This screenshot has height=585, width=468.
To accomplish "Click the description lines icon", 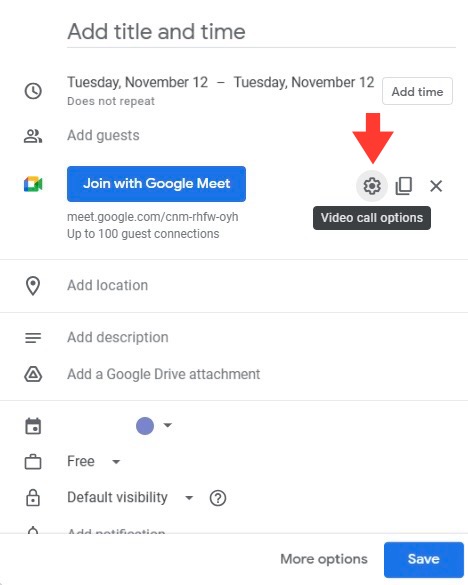I will pyautogui.click(x=33, y=338).
